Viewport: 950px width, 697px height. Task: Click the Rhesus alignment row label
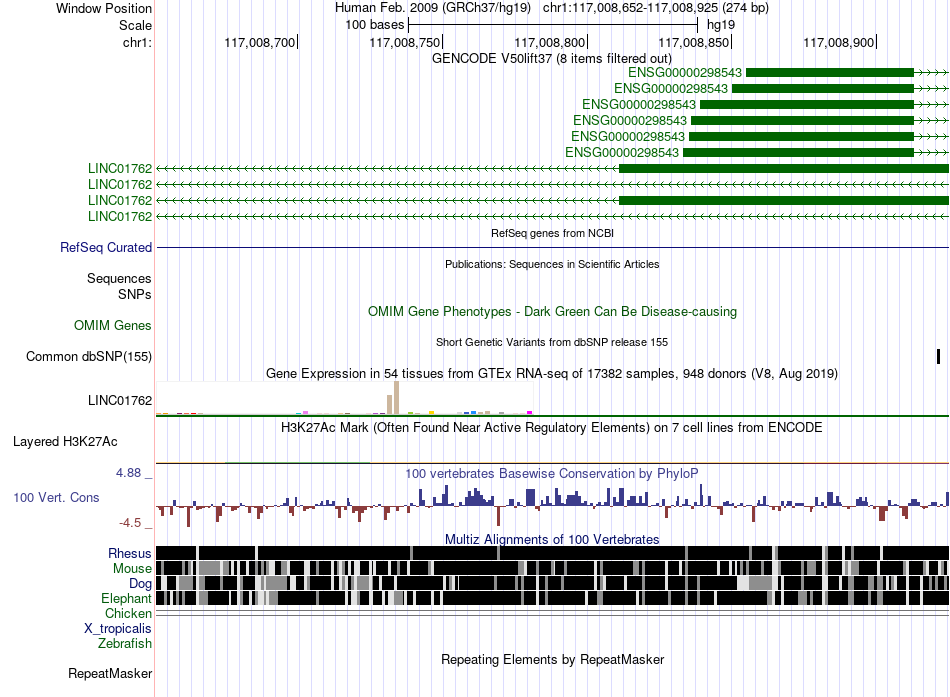click(130, 553)
